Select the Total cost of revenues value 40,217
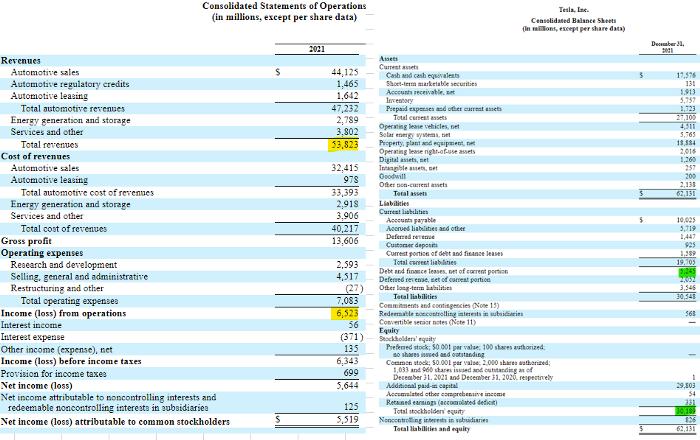 [345, 228]
